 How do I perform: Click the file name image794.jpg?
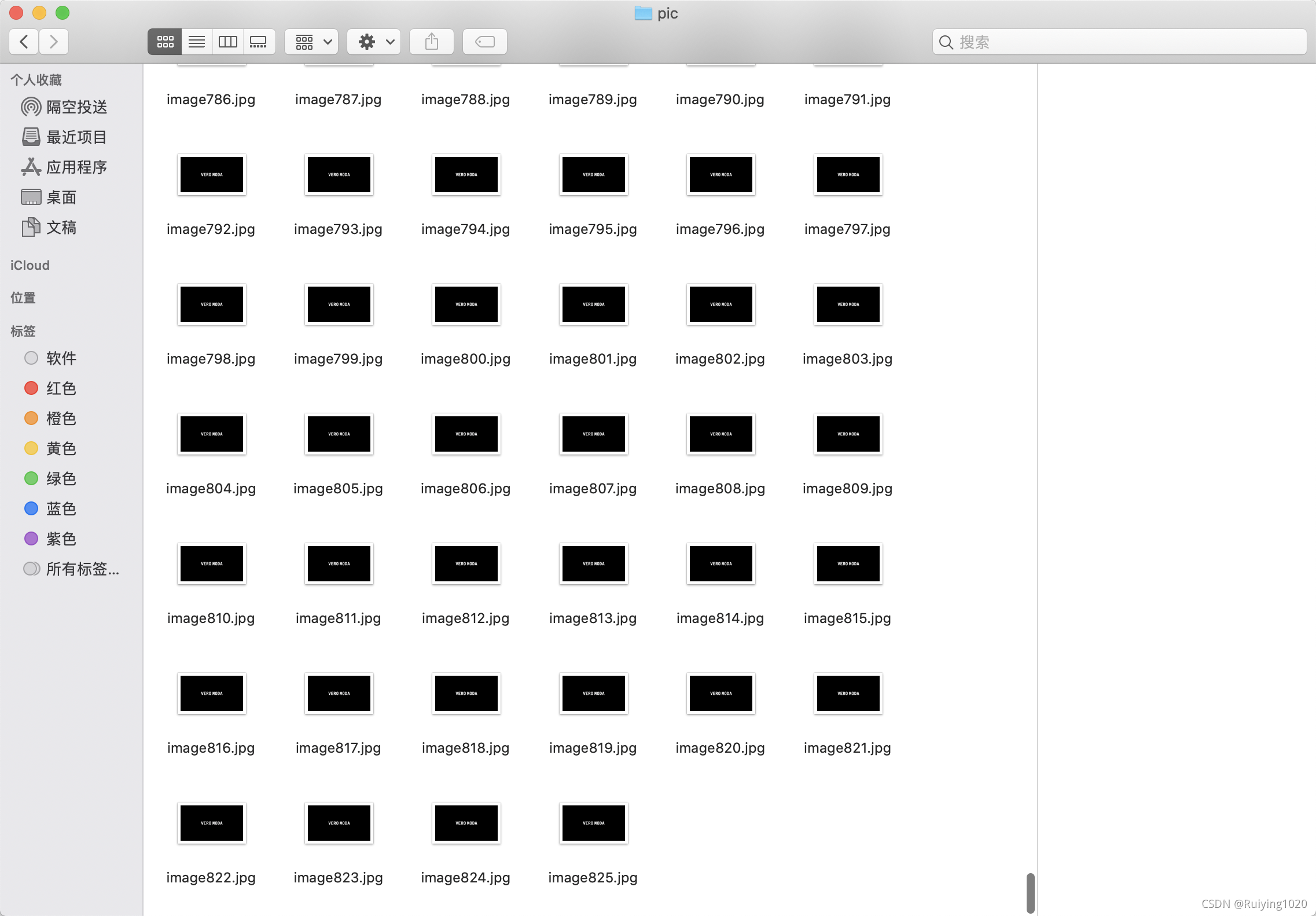(466, 229)
